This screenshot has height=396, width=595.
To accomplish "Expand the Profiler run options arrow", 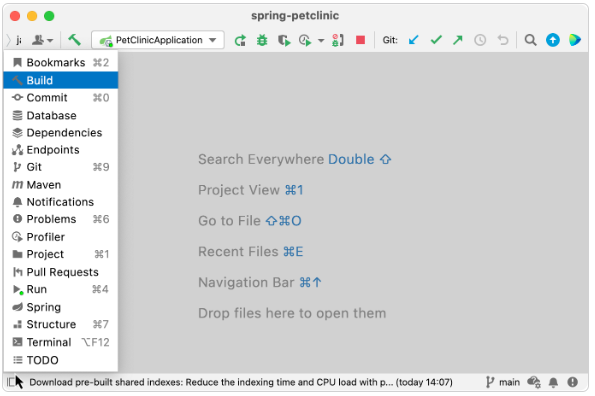I will click(x=321, y=40).
